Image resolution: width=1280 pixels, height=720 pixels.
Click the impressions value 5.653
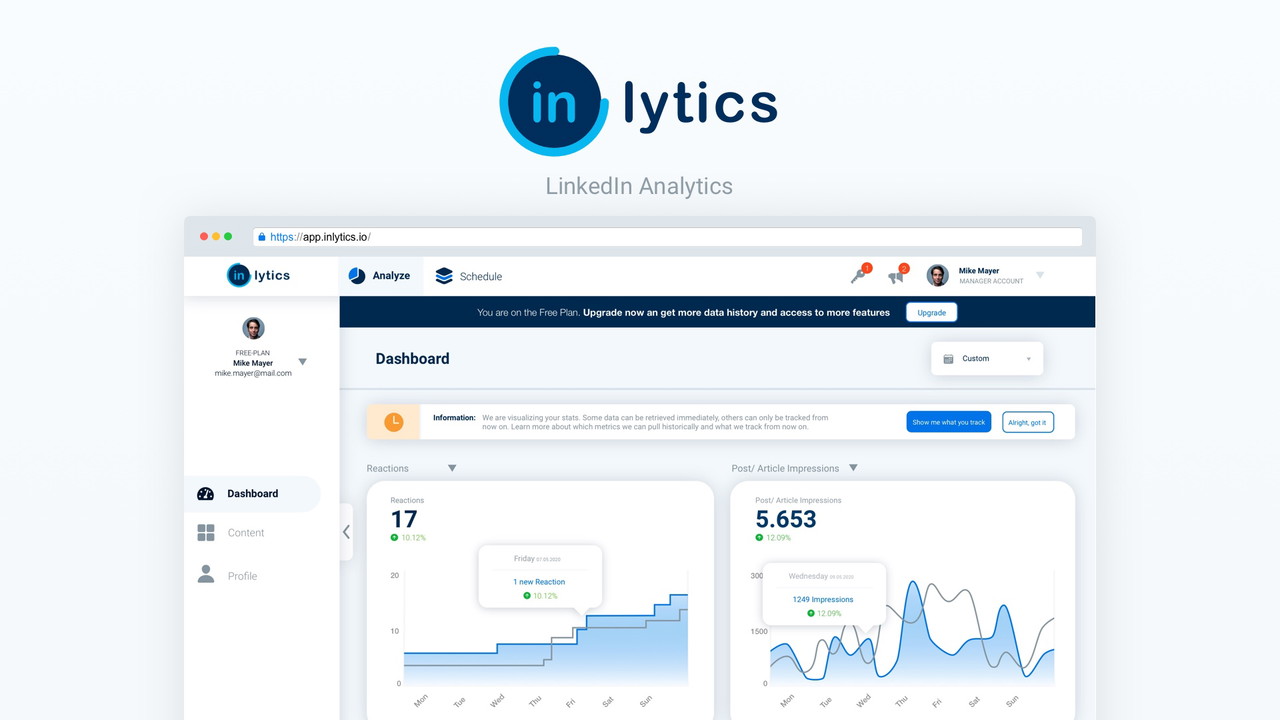pos(786,519)
